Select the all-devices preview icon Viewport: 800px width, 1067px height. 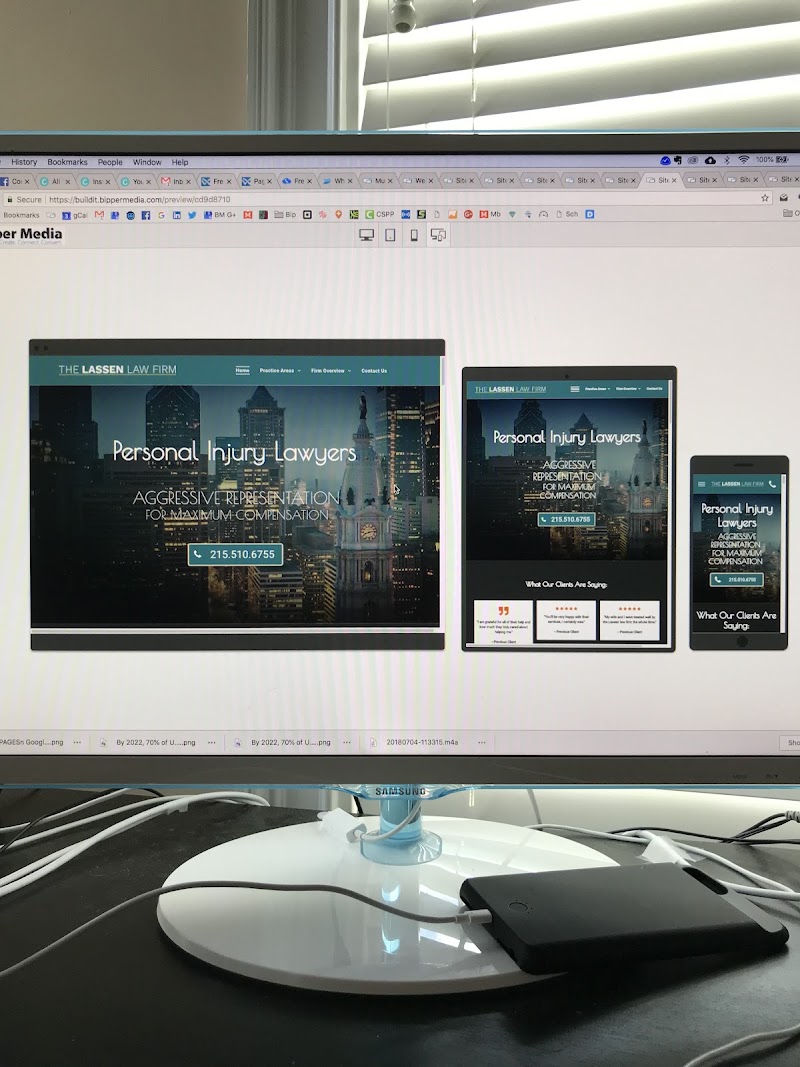click(437, 235)
